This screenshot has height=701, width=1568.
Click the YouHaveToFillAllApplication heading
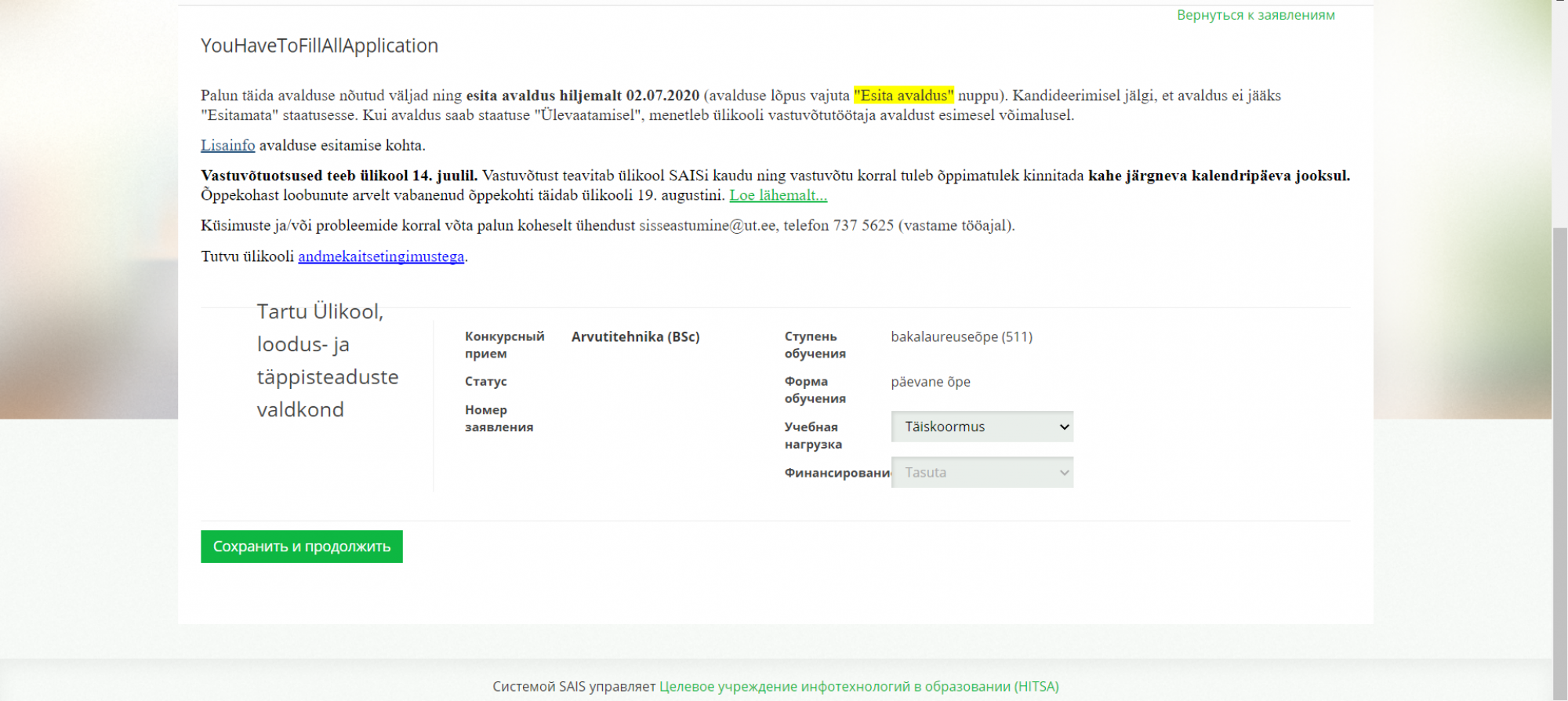coord(319,45)
